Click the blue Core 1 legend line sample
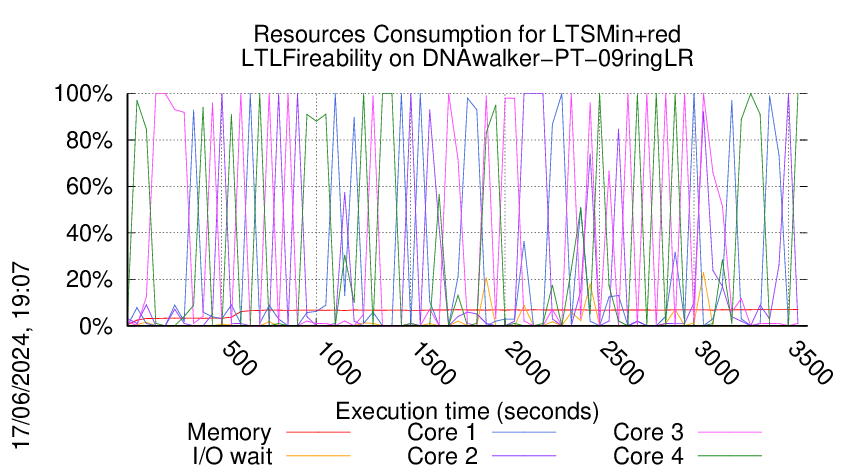 [524, 432]
